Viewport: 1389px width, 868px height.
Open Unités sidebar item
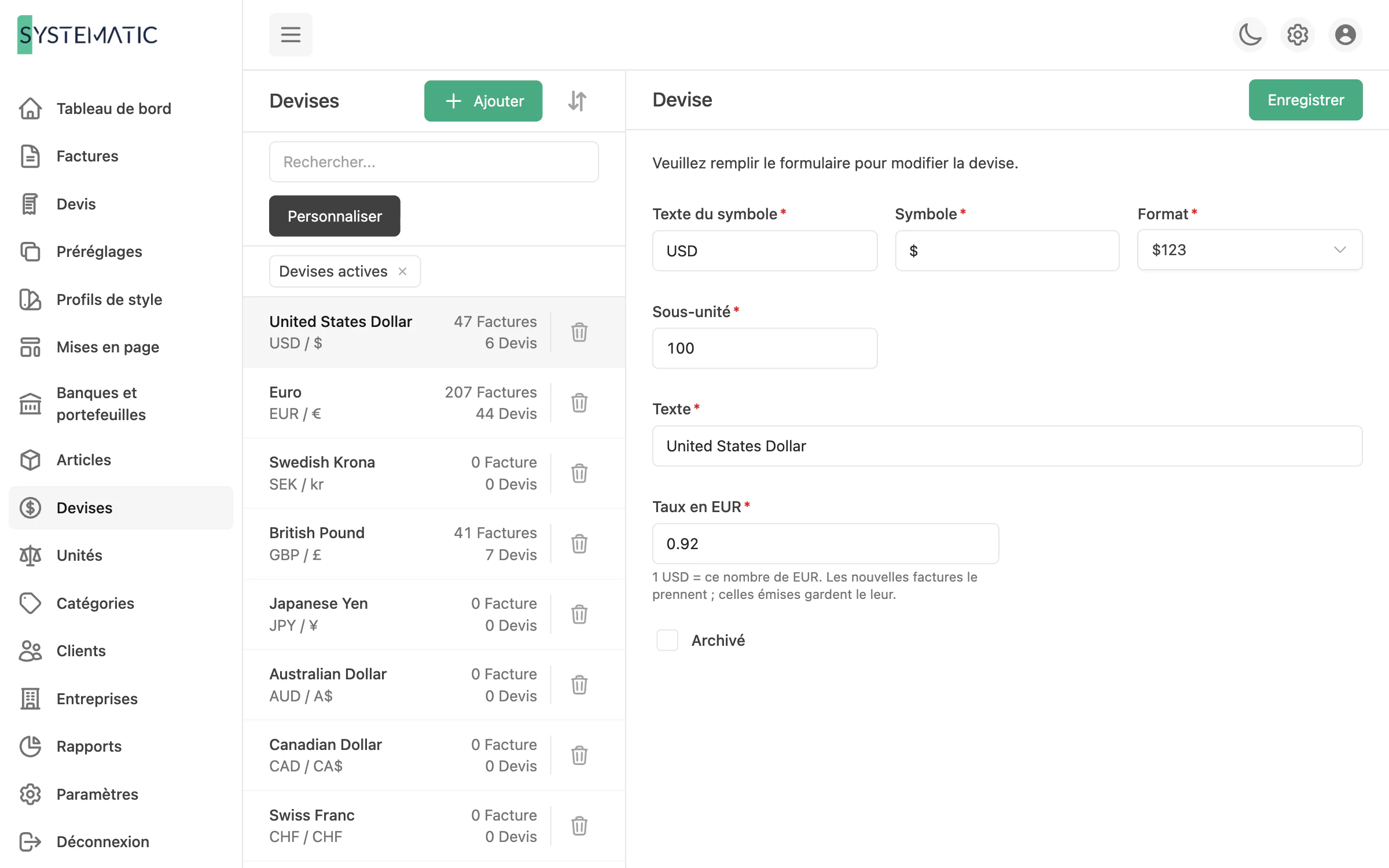[120, 556]
